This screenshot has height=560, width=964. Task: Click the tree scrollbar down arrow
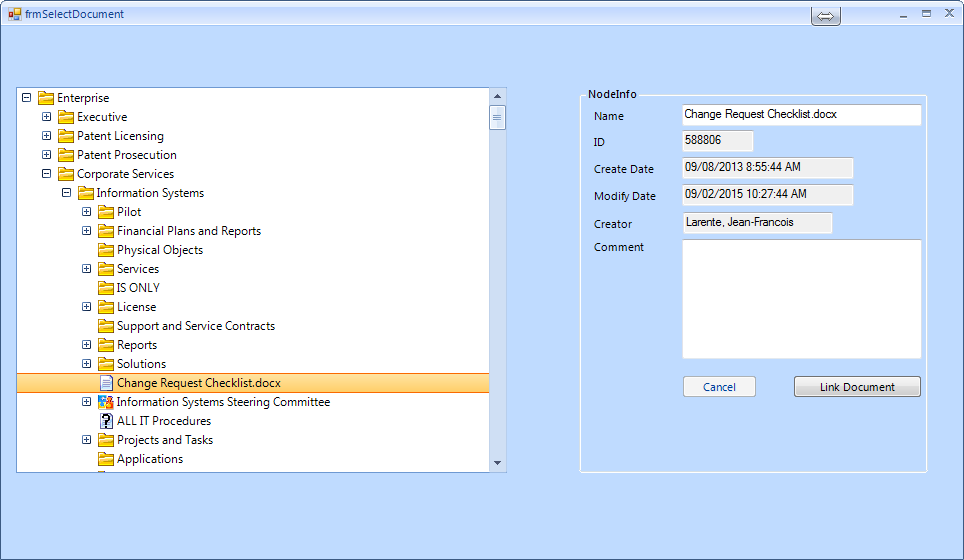(497, 463)
